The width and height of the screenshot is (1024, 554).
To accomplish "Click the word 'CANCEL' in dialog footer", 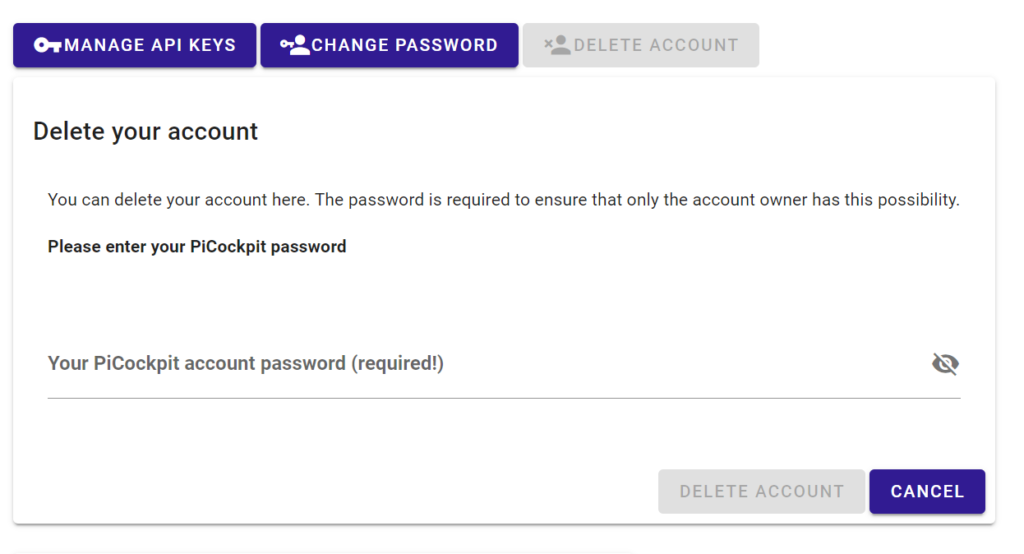I will point(927,491).
